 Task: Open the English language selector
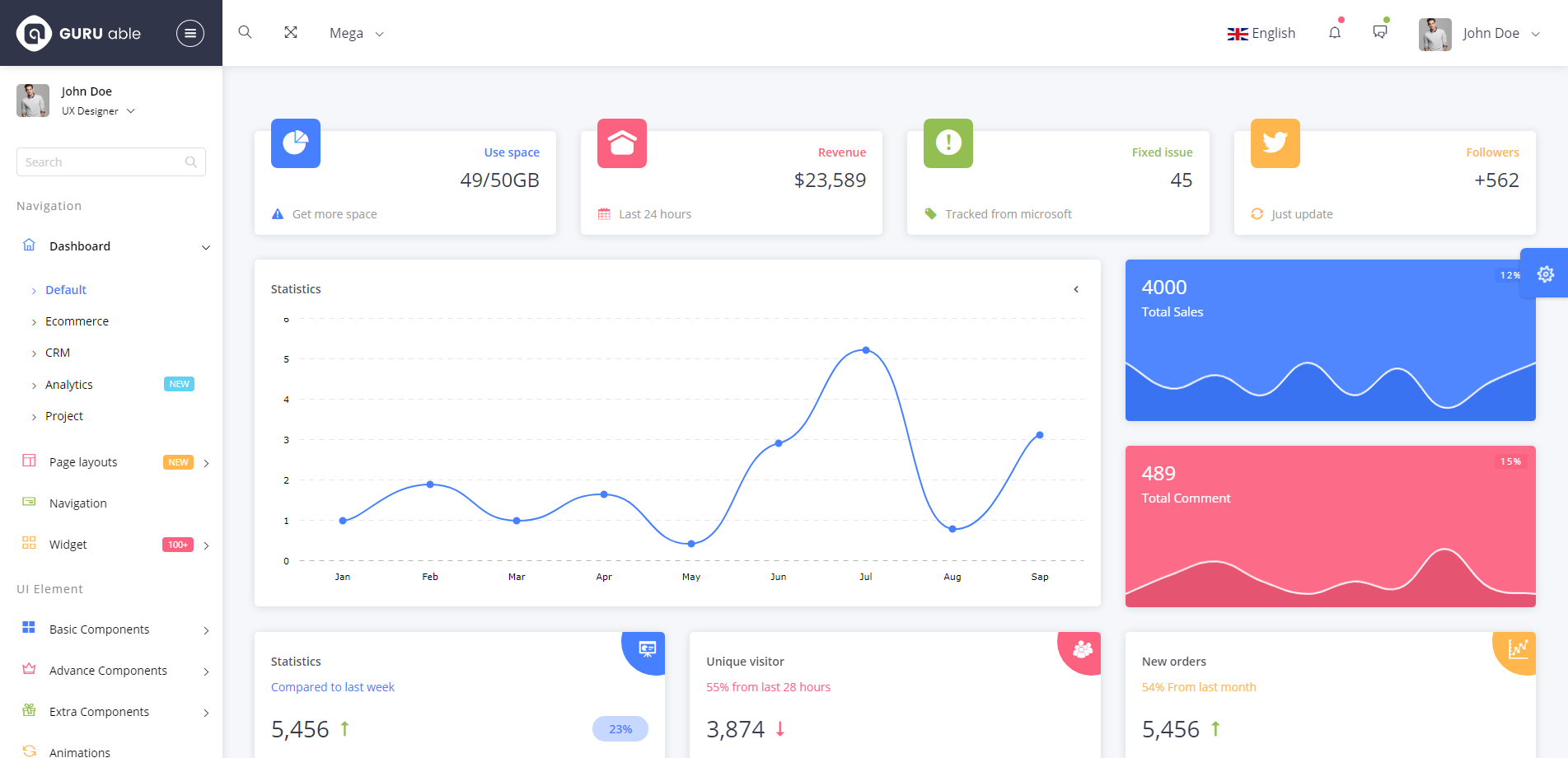point(1261,33)
